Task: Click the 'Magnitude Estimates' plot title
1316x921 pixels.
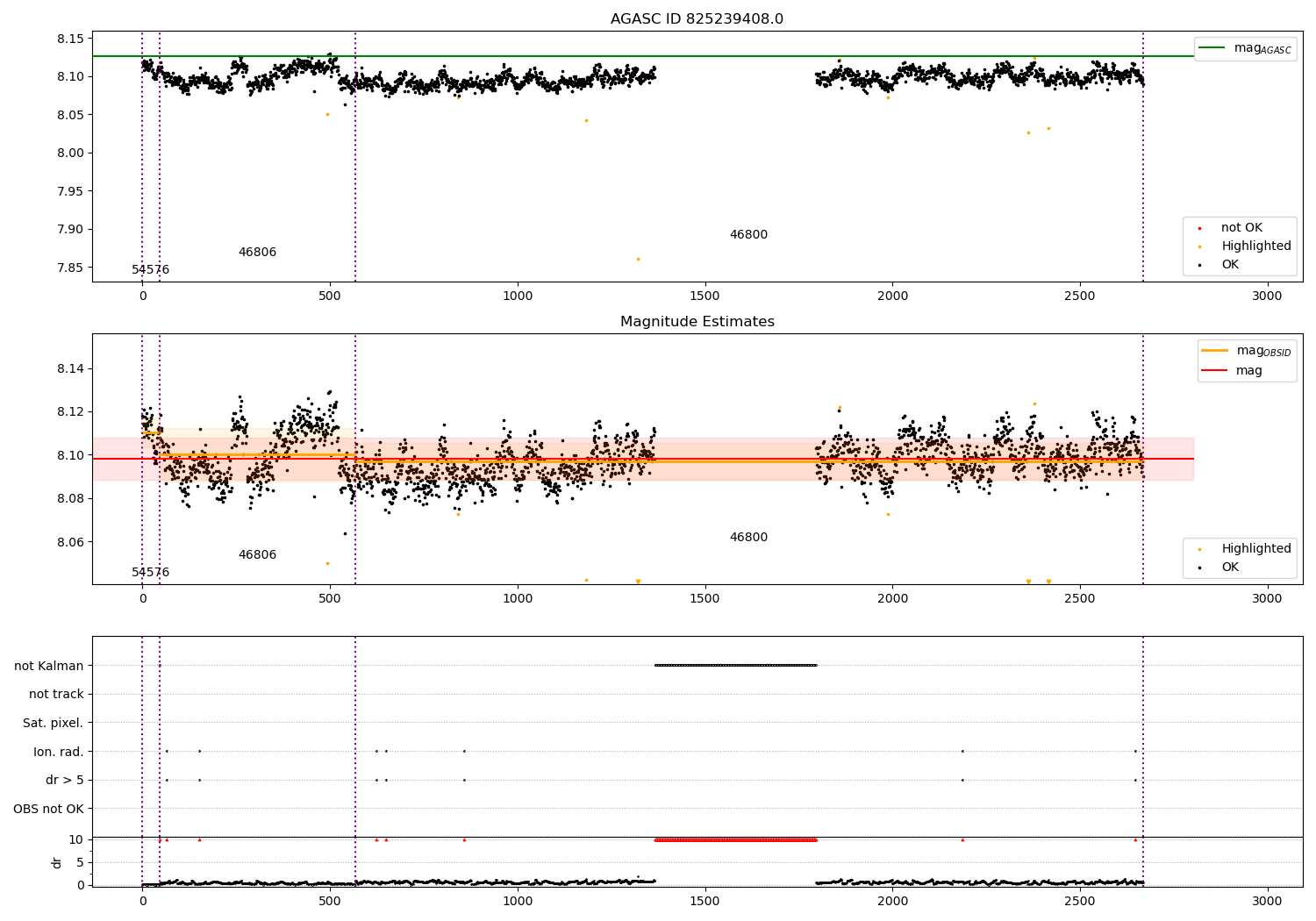Action: point(697,322)
